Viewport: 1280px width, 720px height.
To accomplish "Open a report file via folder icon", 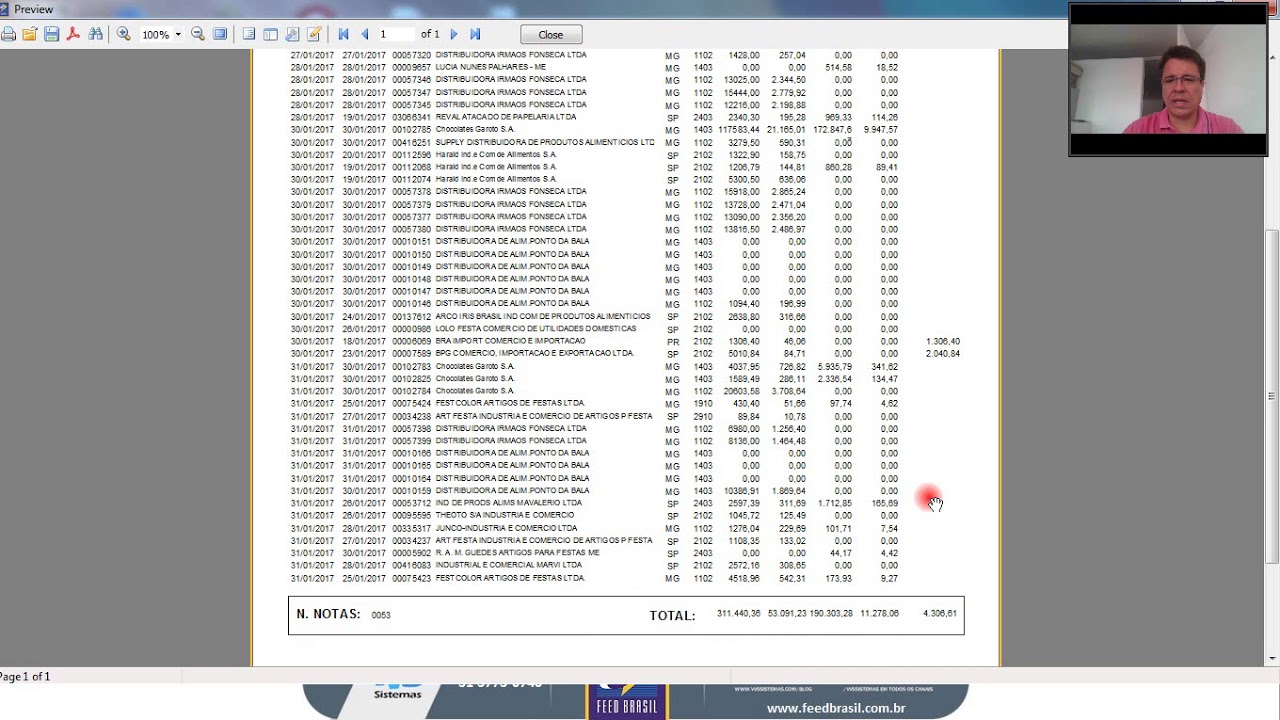I will tap(30, 34).
